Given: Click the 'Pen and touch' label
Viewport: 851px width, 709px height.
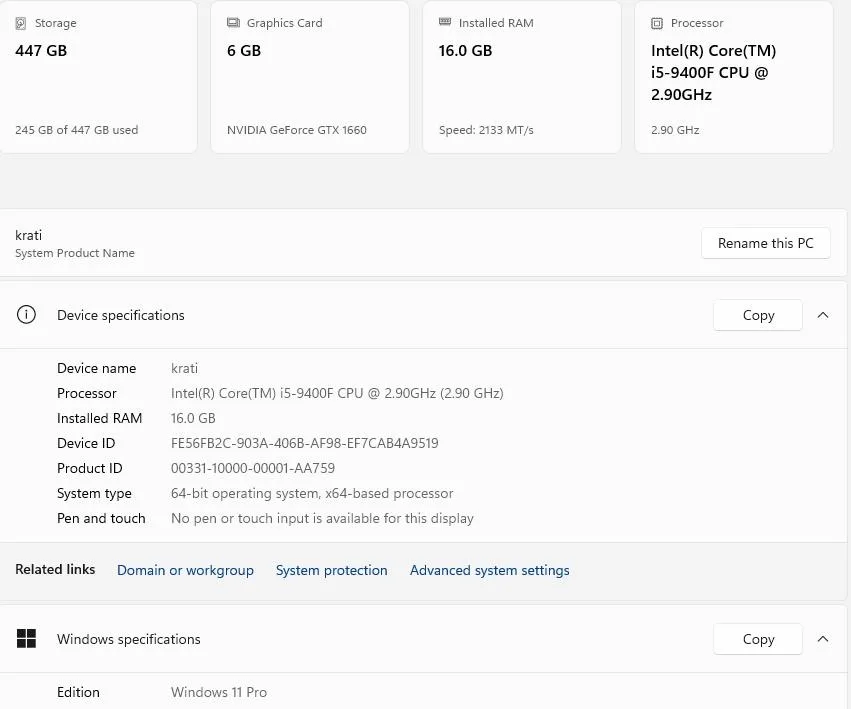Looking at the screenshot, I should (x=101, y=518).
